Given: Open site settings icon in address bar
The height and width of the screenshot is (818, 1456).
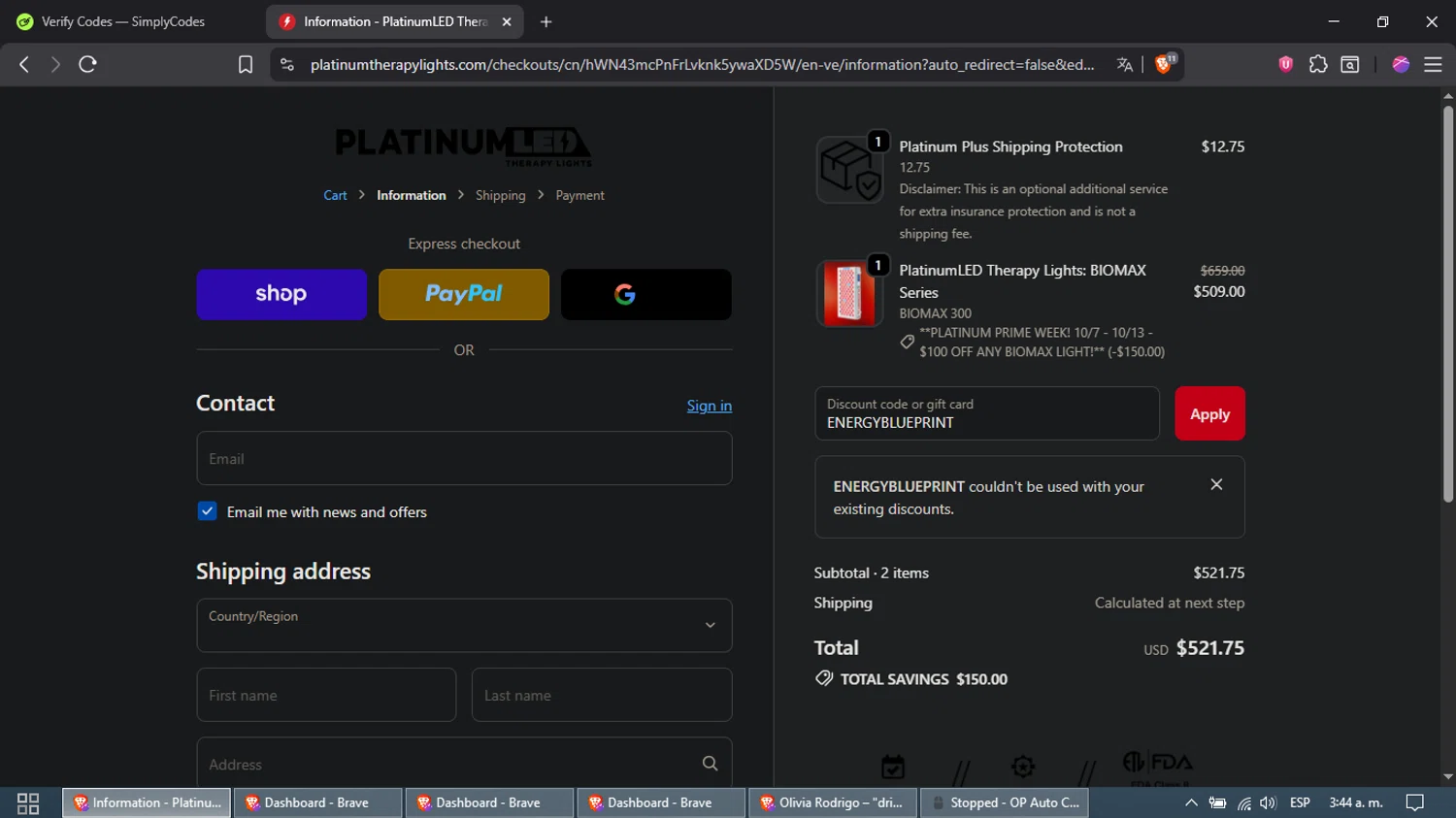Looking at the screenshot, I should point(286,64).
